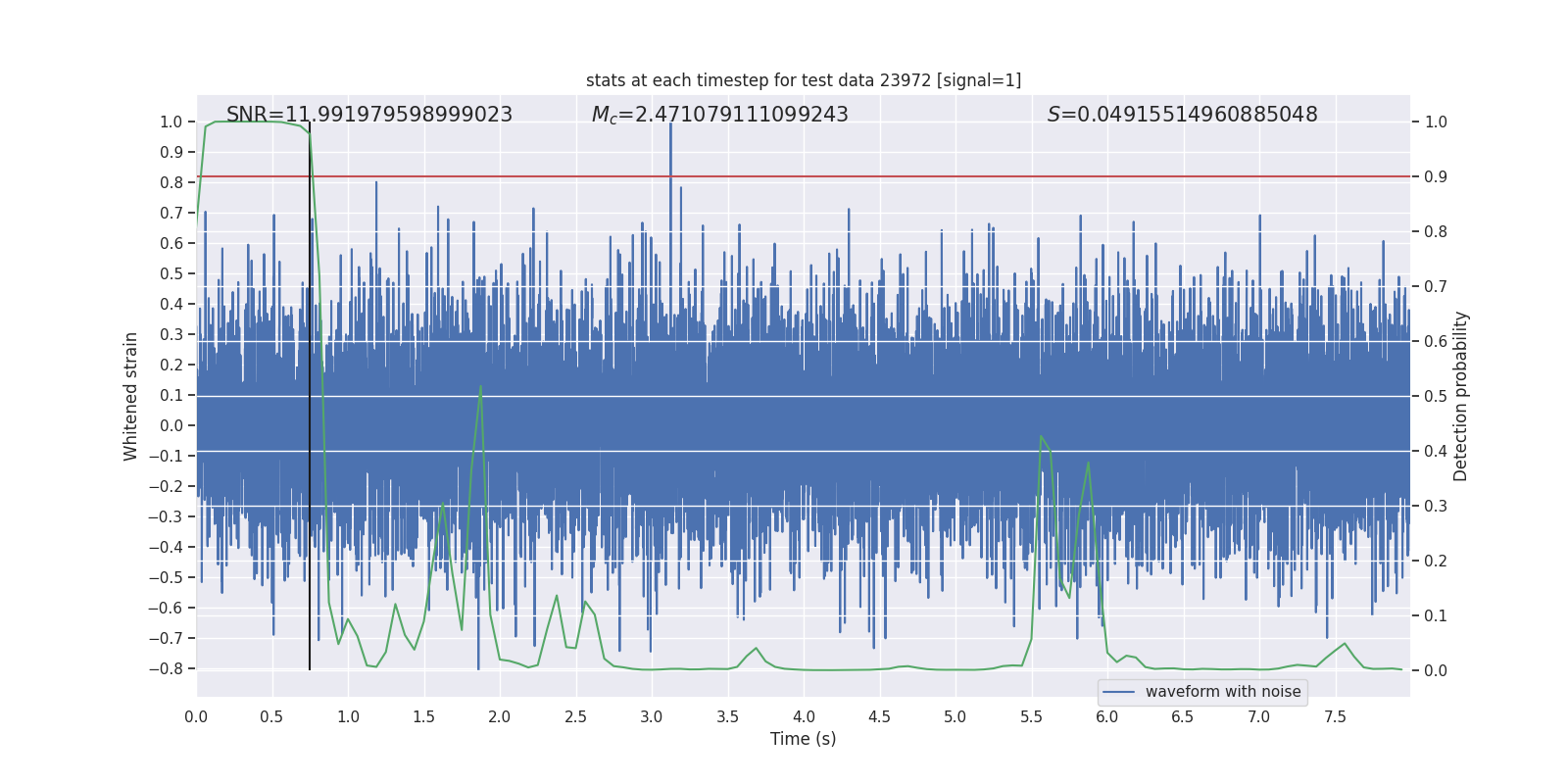Click the right axis tick label 0.9

pyautogui.click(x=1436, y=177)
